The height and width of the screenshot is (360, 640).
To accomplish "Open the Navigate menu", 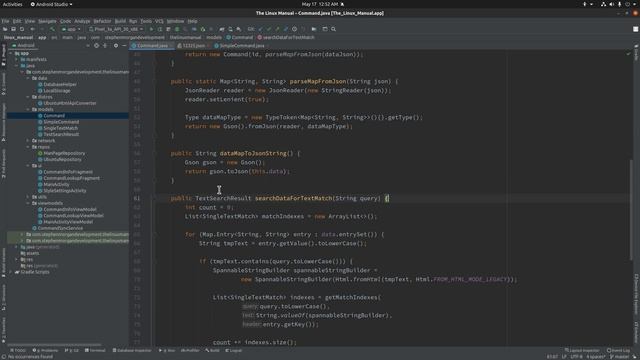I will (x=47, y=21).
